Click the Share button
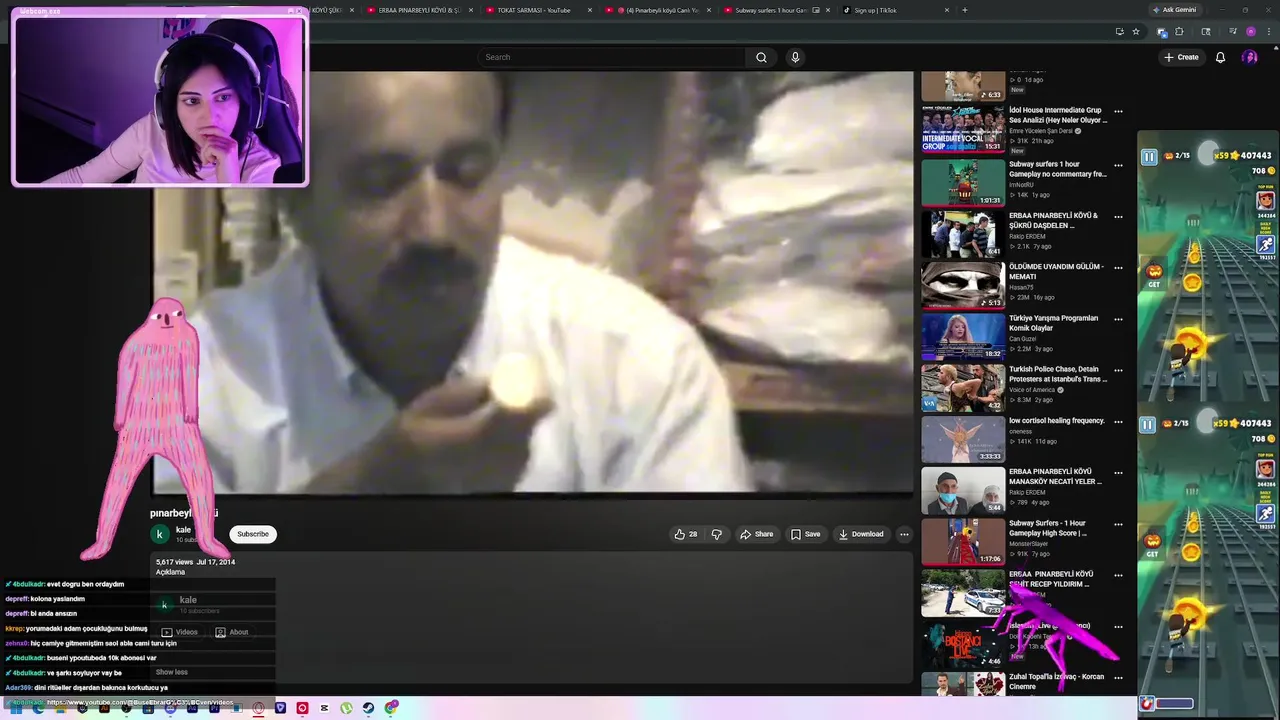The image size is (1280, 720). click(756, 534)
